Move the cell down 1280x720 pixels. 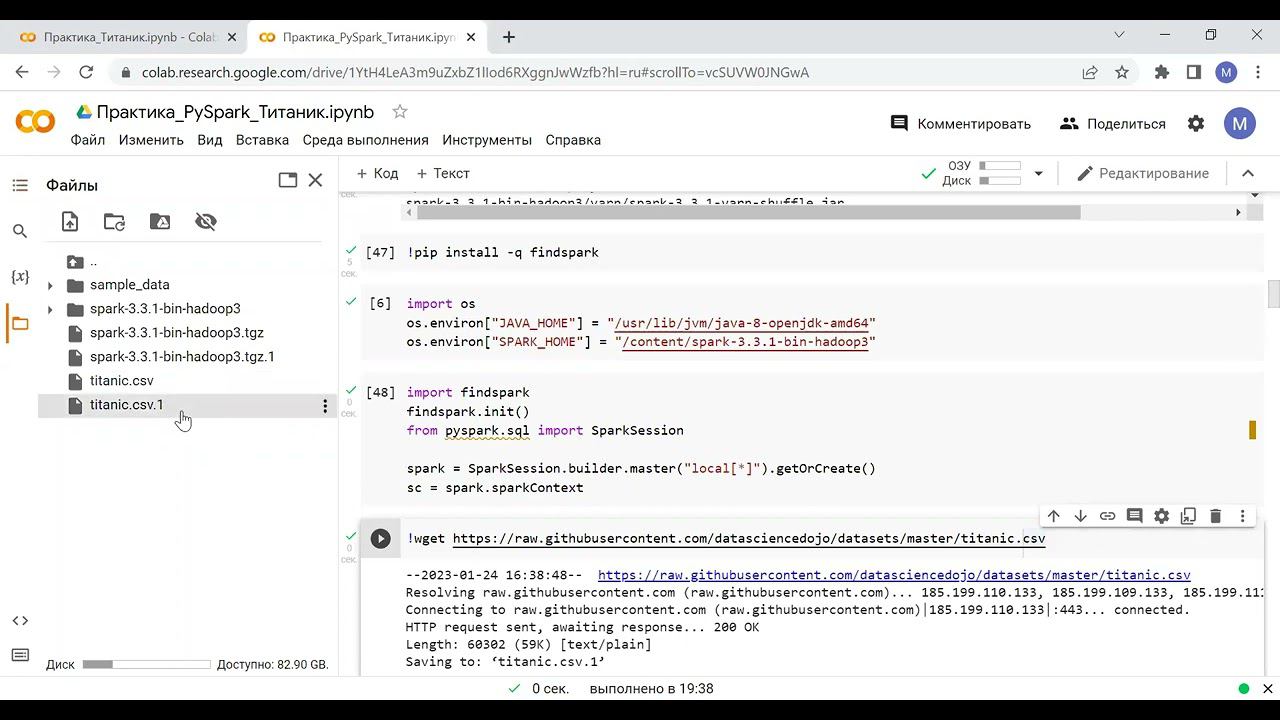(1080, 516)
